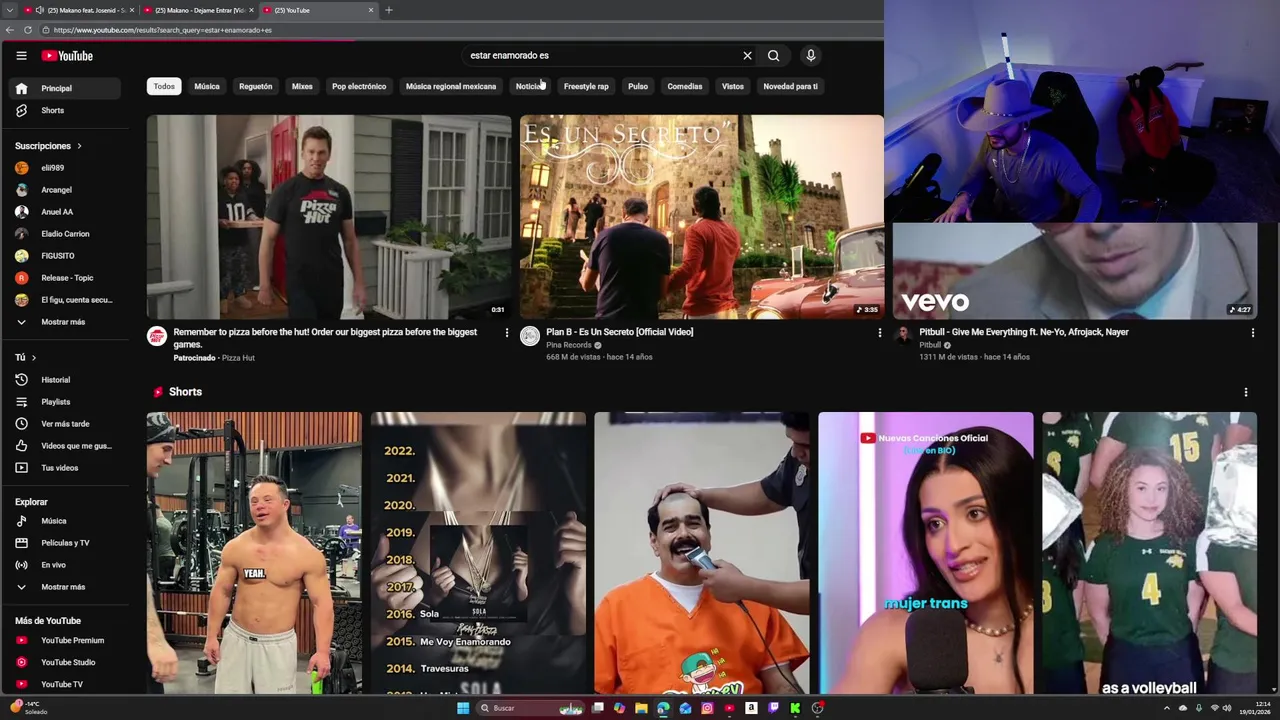The width and height of the screenshot is (1280, 720).
Task: Select the Música filter chip
Action: 207,86
